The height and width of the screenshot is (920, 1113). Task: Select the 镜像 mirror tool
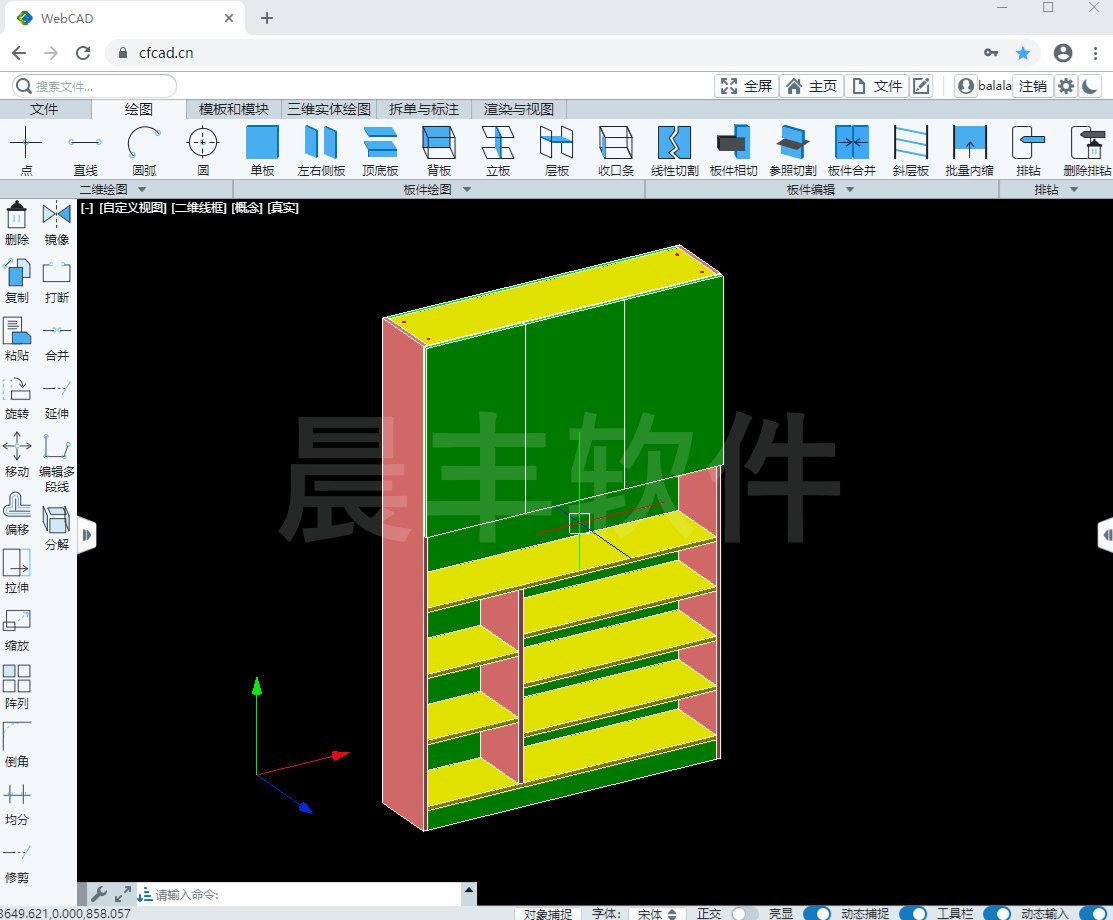(57, 222)
